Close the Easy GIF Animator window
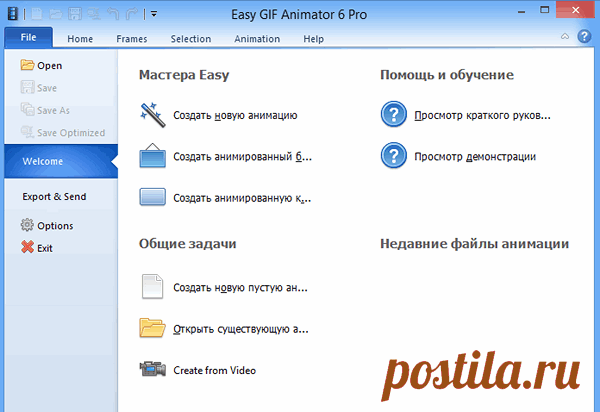The image size is (600, 412). (576, 10)
